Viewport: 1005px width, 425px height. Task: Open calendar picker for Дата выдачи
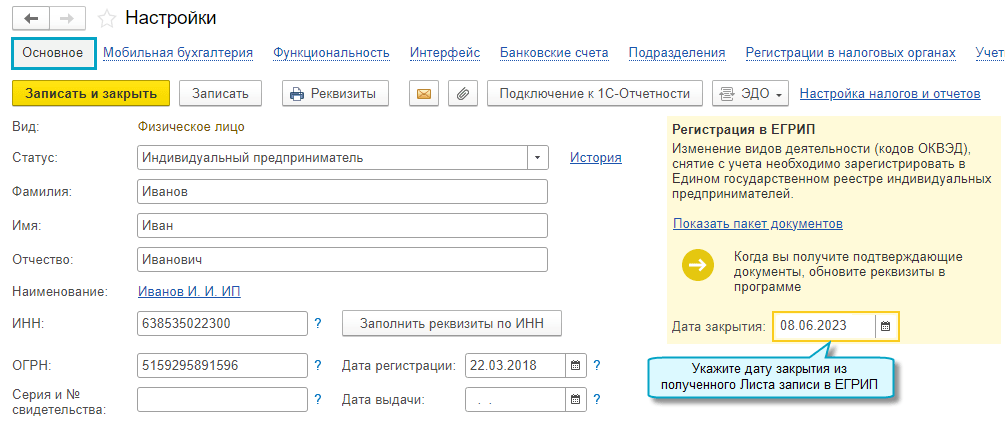[x=575, y=400]
